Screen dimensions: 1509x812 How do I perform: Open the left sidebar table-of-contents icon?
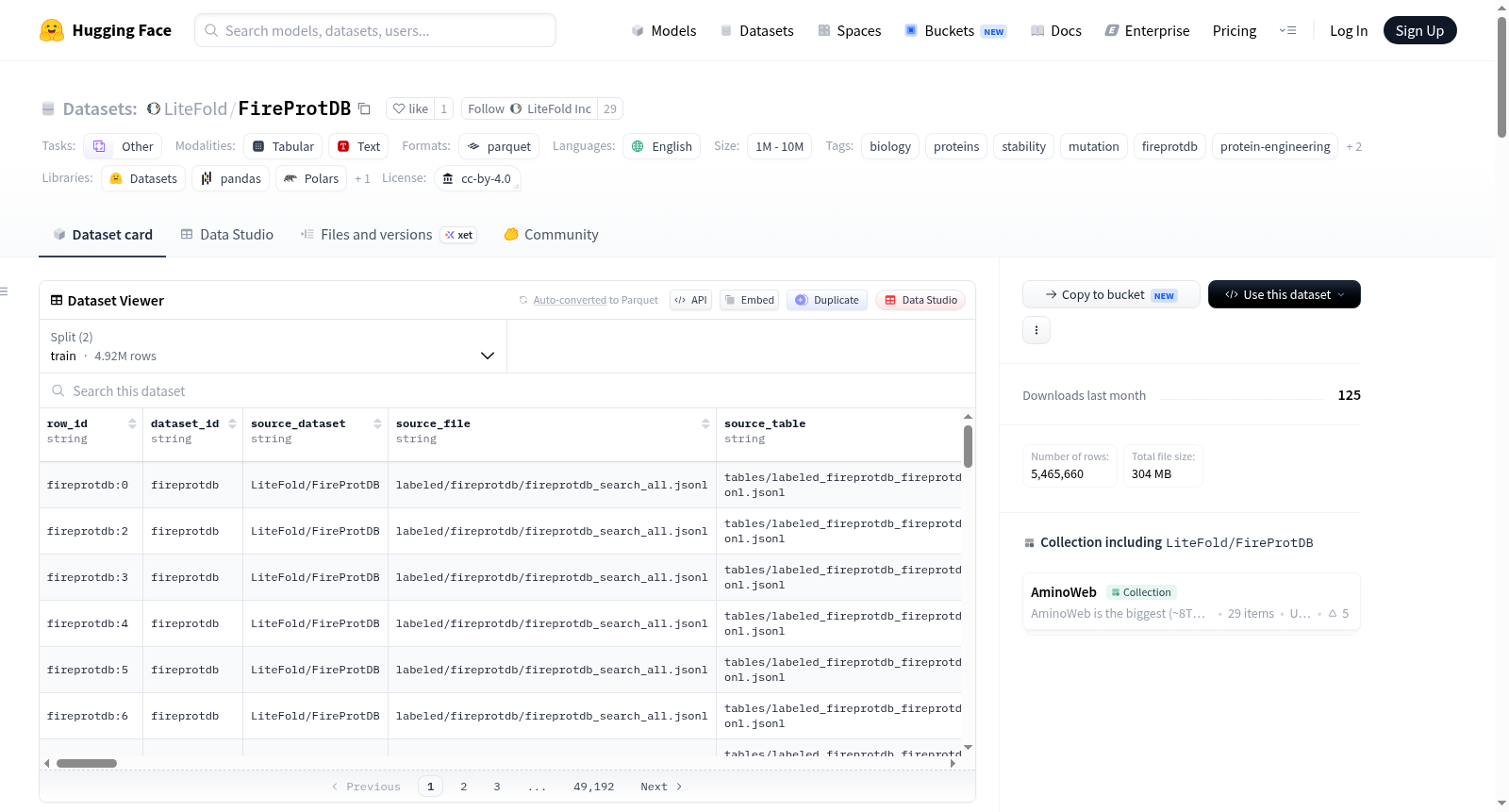click(x=4, y=291)
